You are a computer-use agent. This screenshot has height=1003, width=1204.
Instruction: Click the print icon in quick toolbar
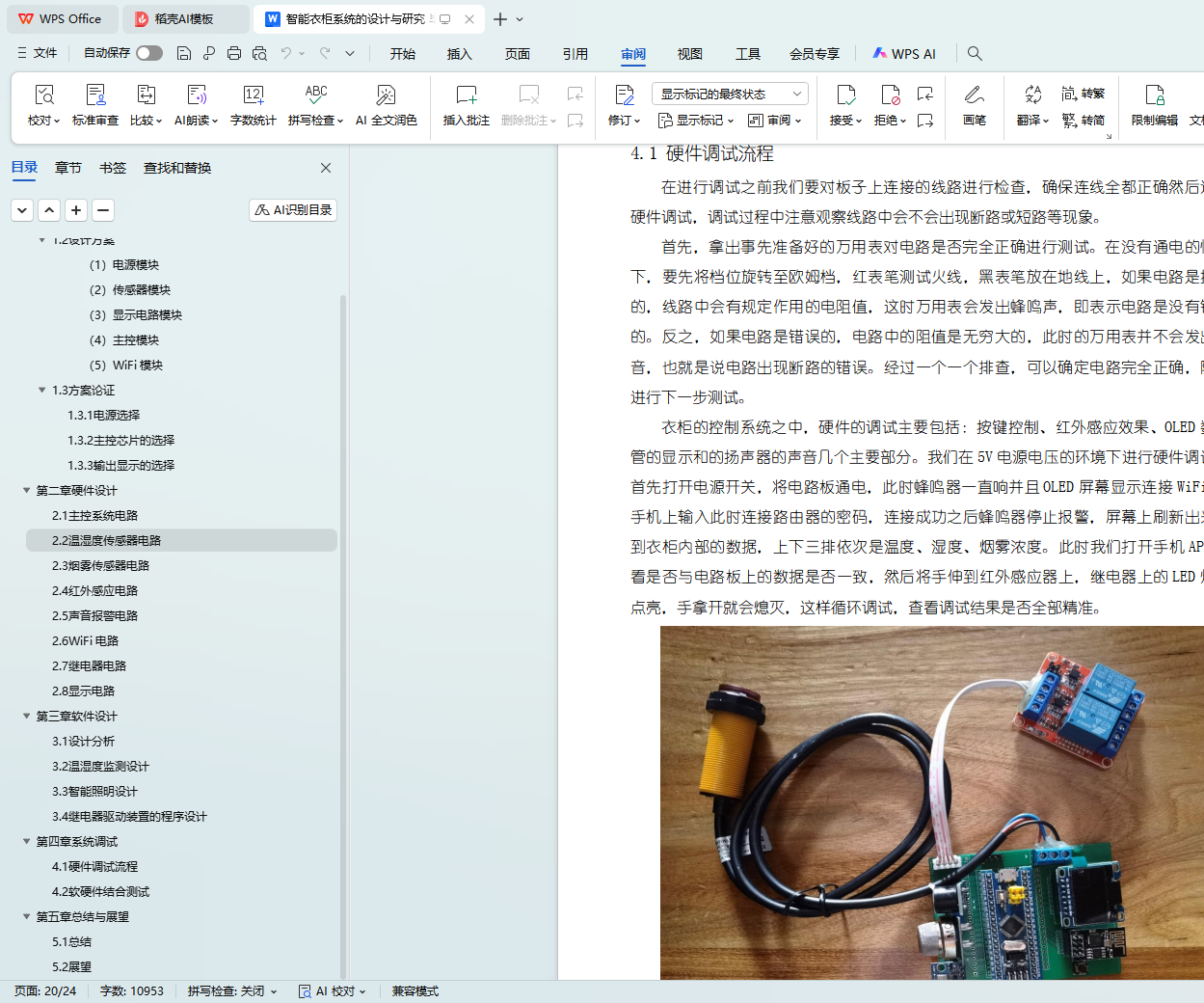tap(234, 54)
